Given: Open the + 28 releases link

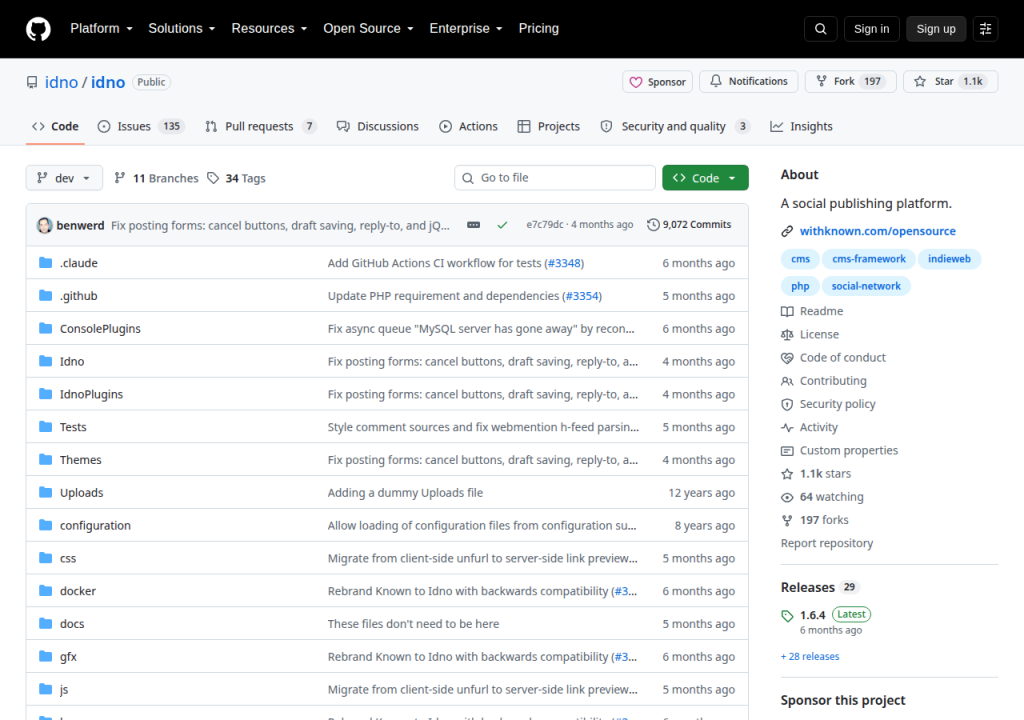Looking at the screenshot, I should pyautogui.click(x=810, y=657).
